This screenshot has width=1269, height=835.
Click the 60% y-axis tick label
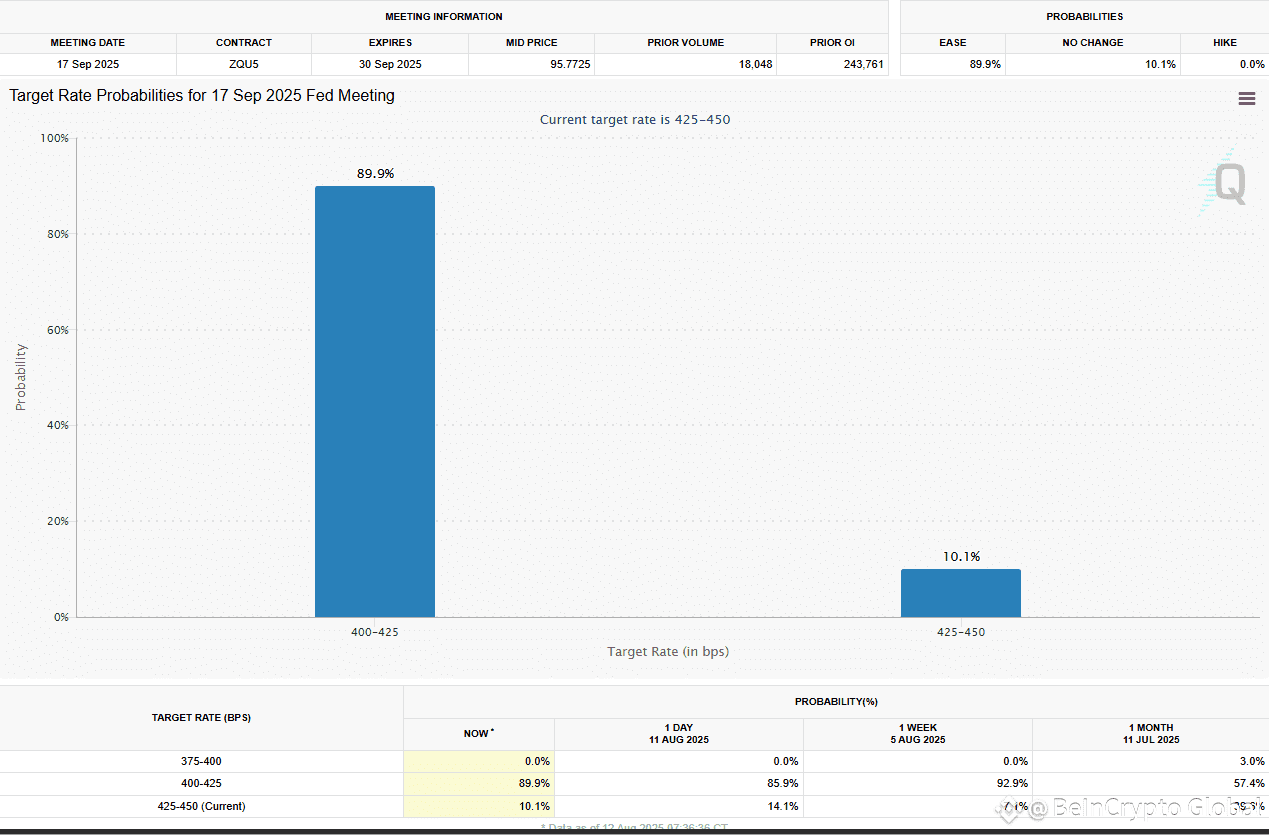[x=57, y=330]
